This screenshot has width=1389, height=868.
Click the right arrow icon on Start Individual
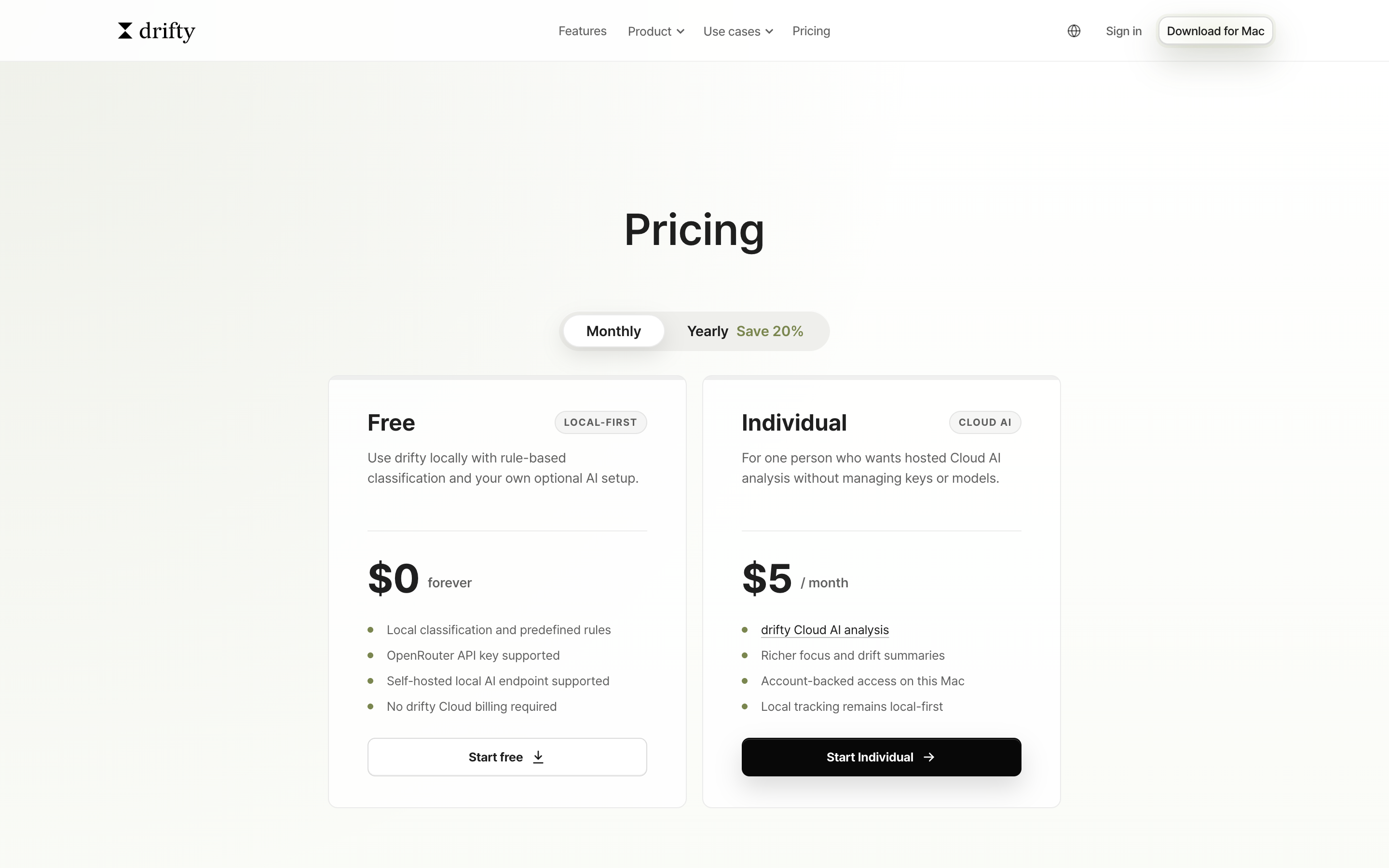click(929, 757)
